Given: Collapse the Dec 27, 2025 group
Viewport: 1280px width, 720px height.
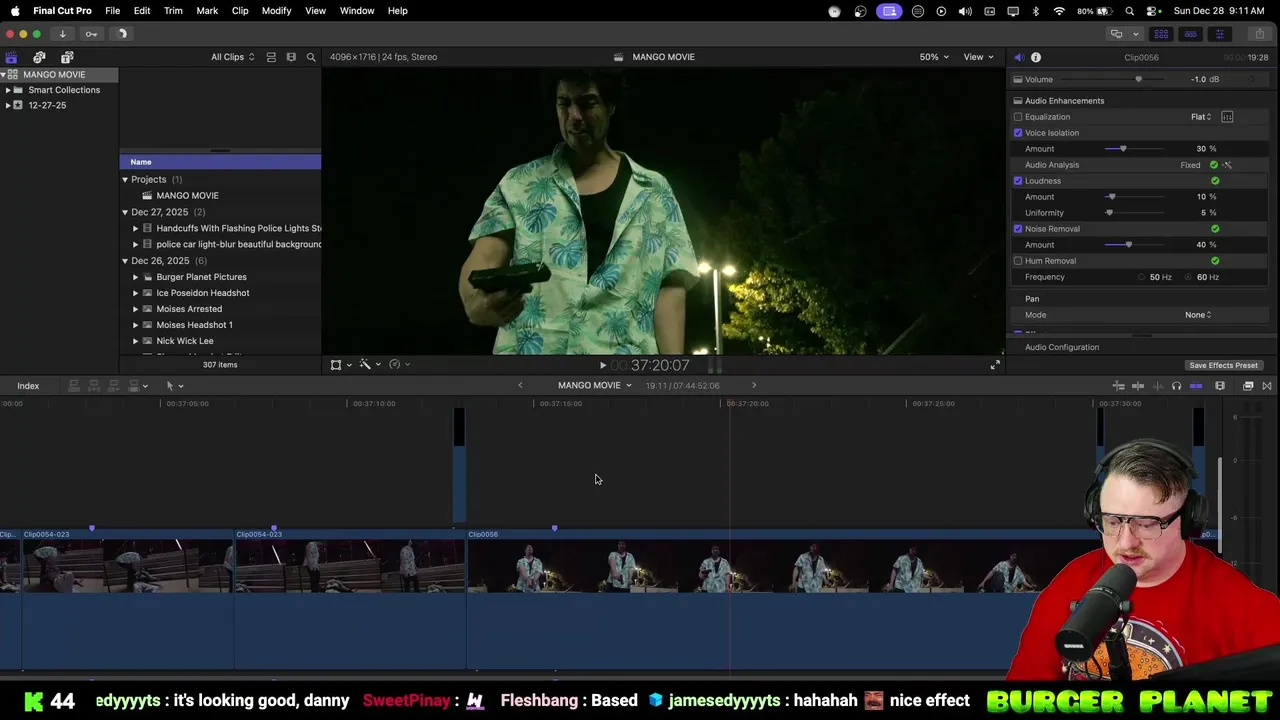Looking at the screenshot, I should tap(125, 212).
